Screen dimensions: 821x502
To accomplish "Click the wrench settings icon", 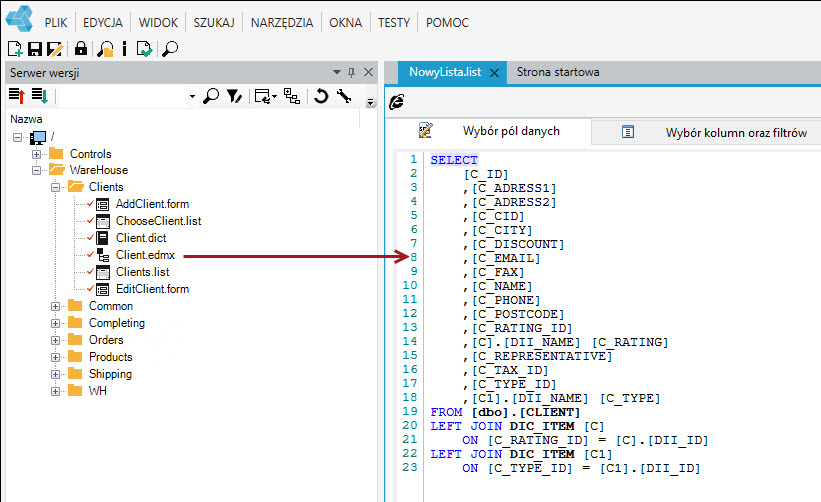I will coord(344,96).
